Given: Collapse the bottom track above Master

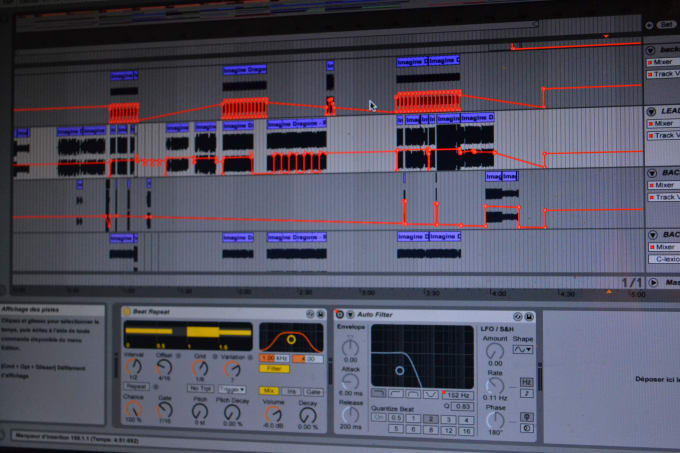Looking at the screenshot, I should coord(653,235).
